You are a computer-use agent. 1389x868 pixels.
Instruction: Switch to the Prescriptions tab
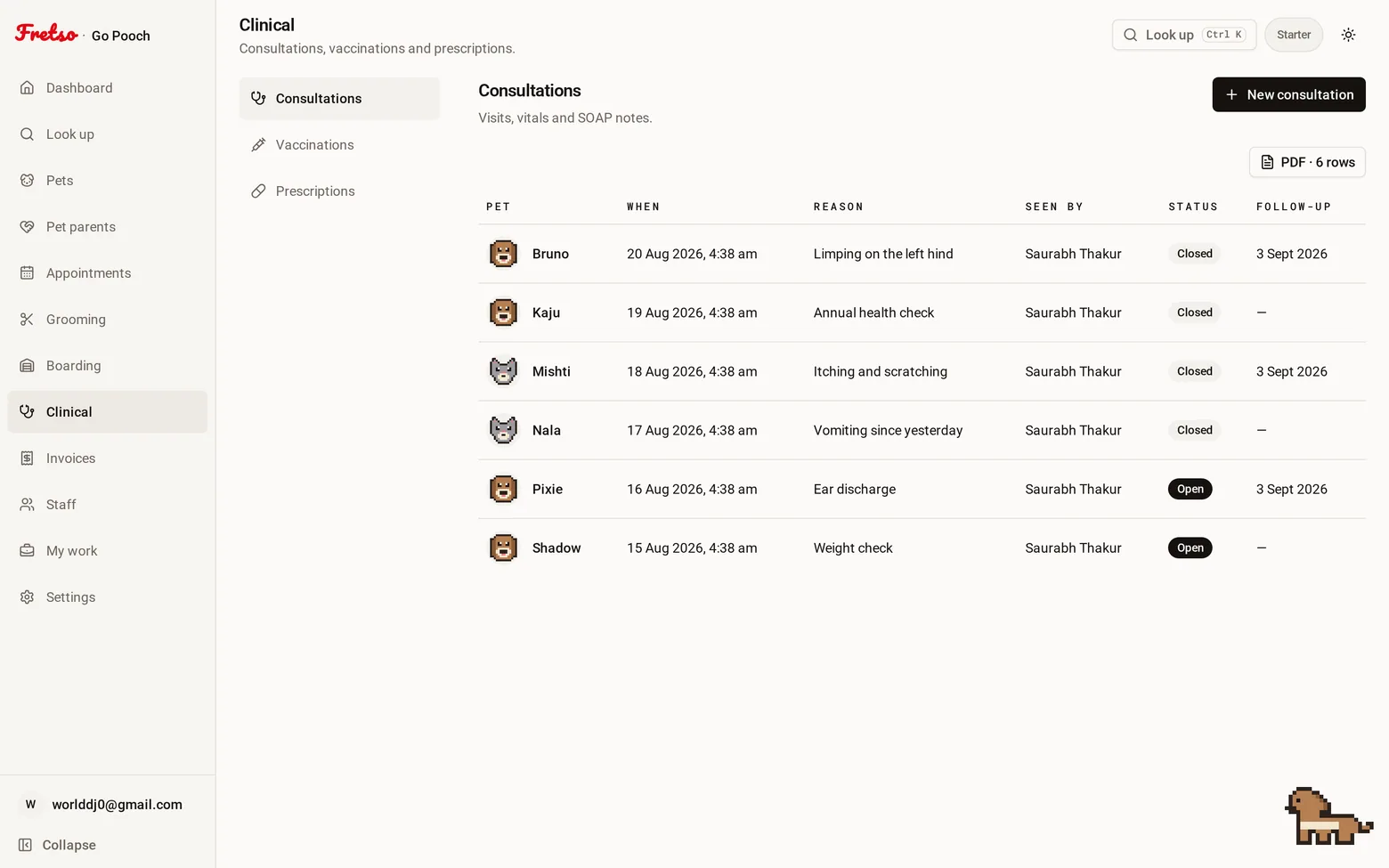[x=339, y=191]
